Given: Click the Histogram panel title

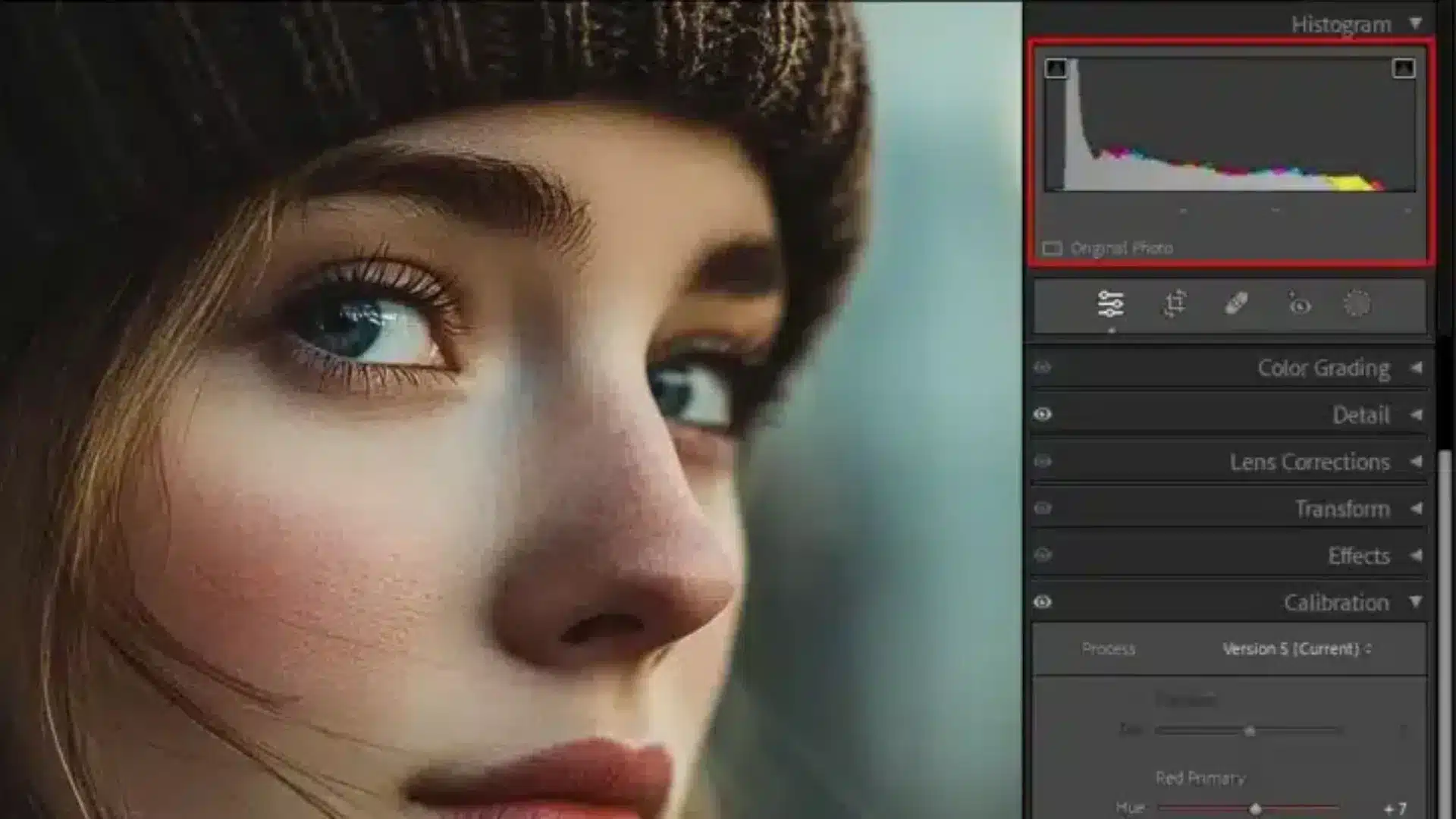Looking at the screenshot, I should [x=1341, y=24].
